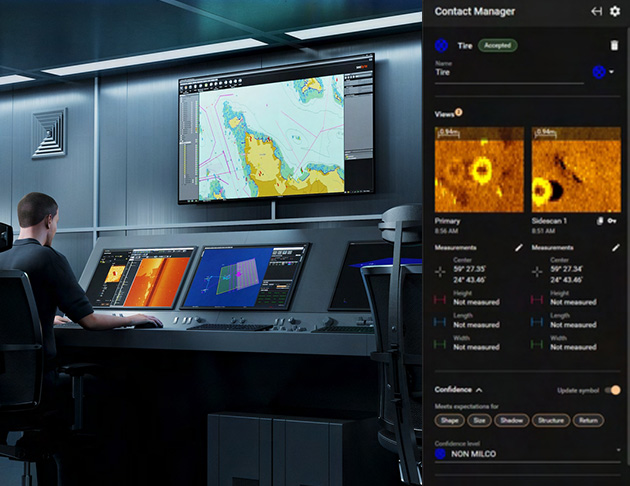This screenshot has width=630, height=486.
Task: Open the contact symbol dropdown
Action: [x=604, y=72]
